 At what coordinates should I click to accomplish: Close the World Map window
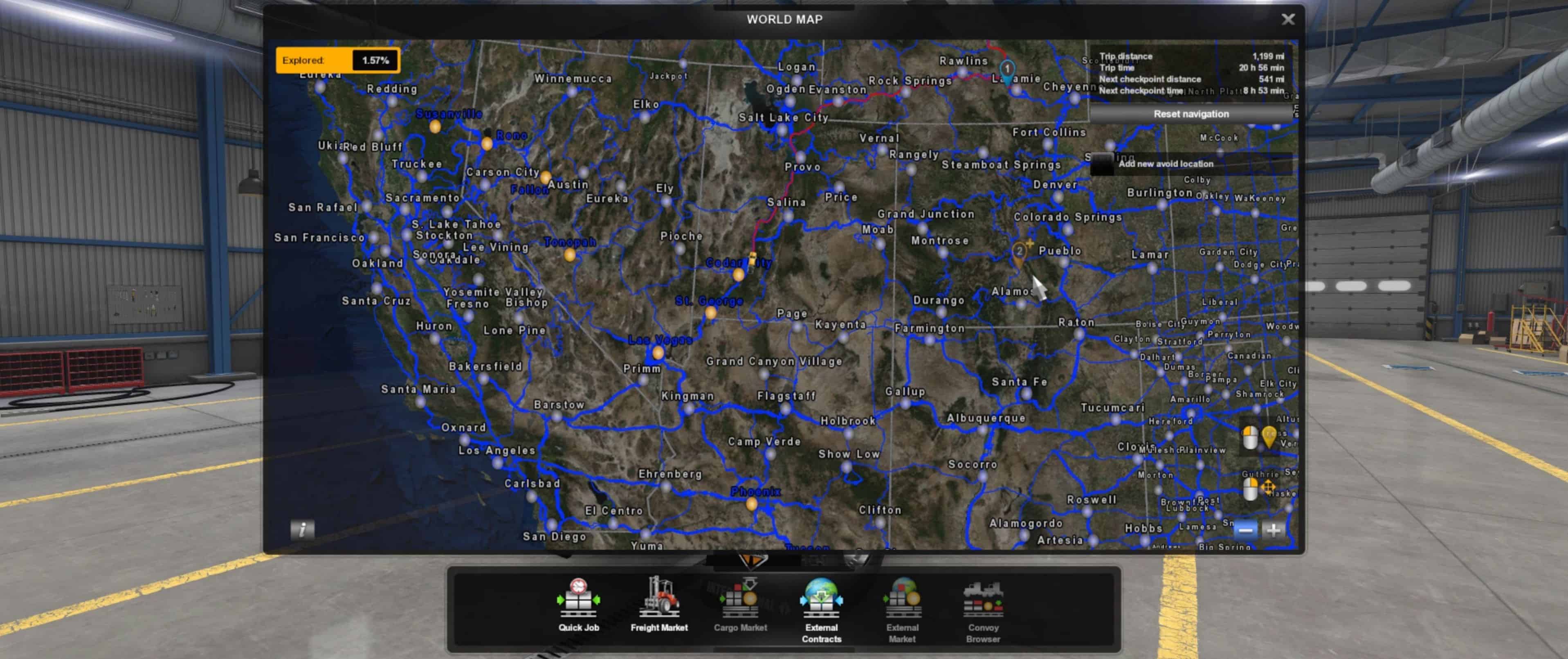[x=1287, y=20]
